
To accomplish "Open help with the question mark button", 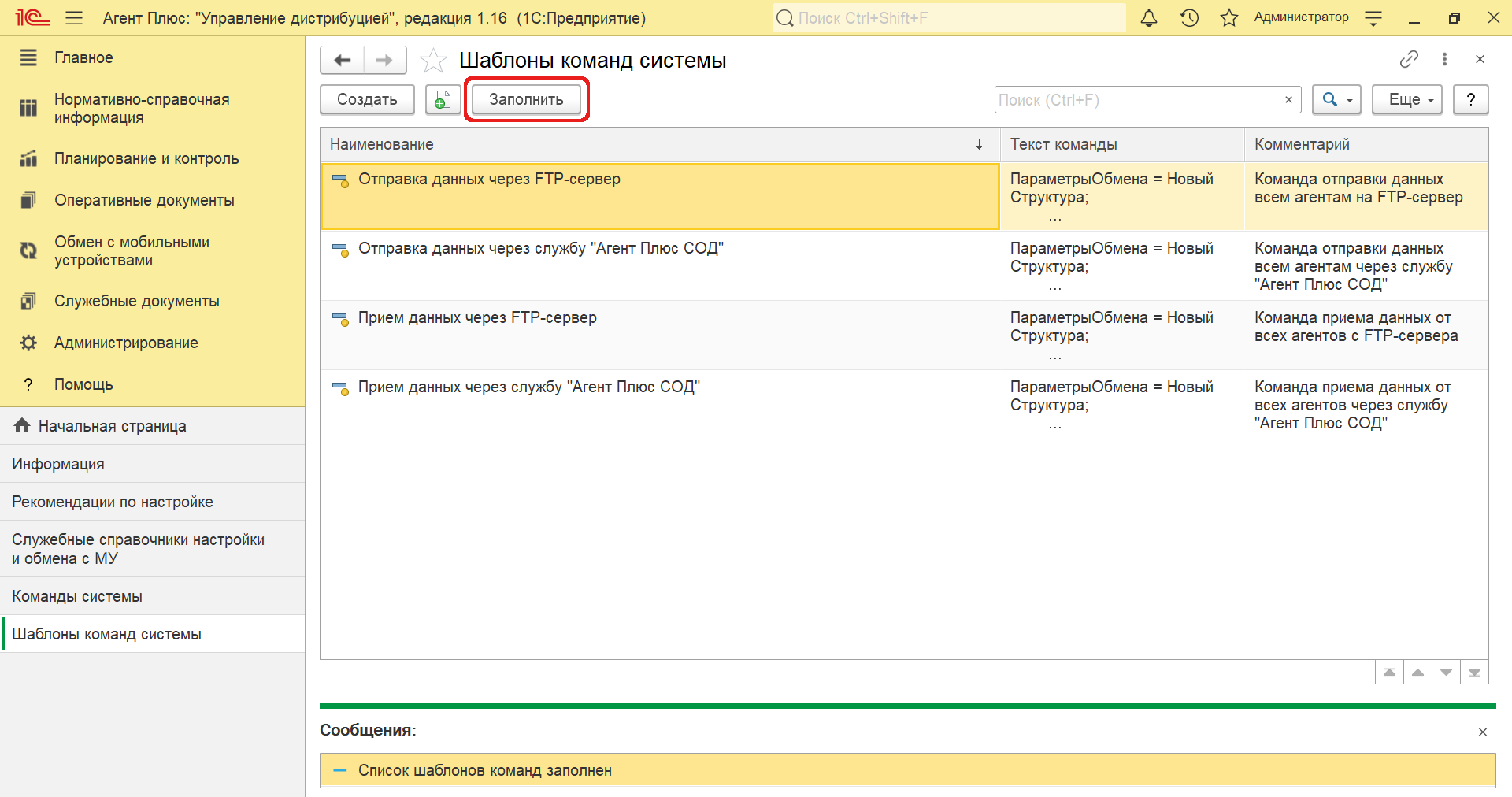I will (1470, 99).
